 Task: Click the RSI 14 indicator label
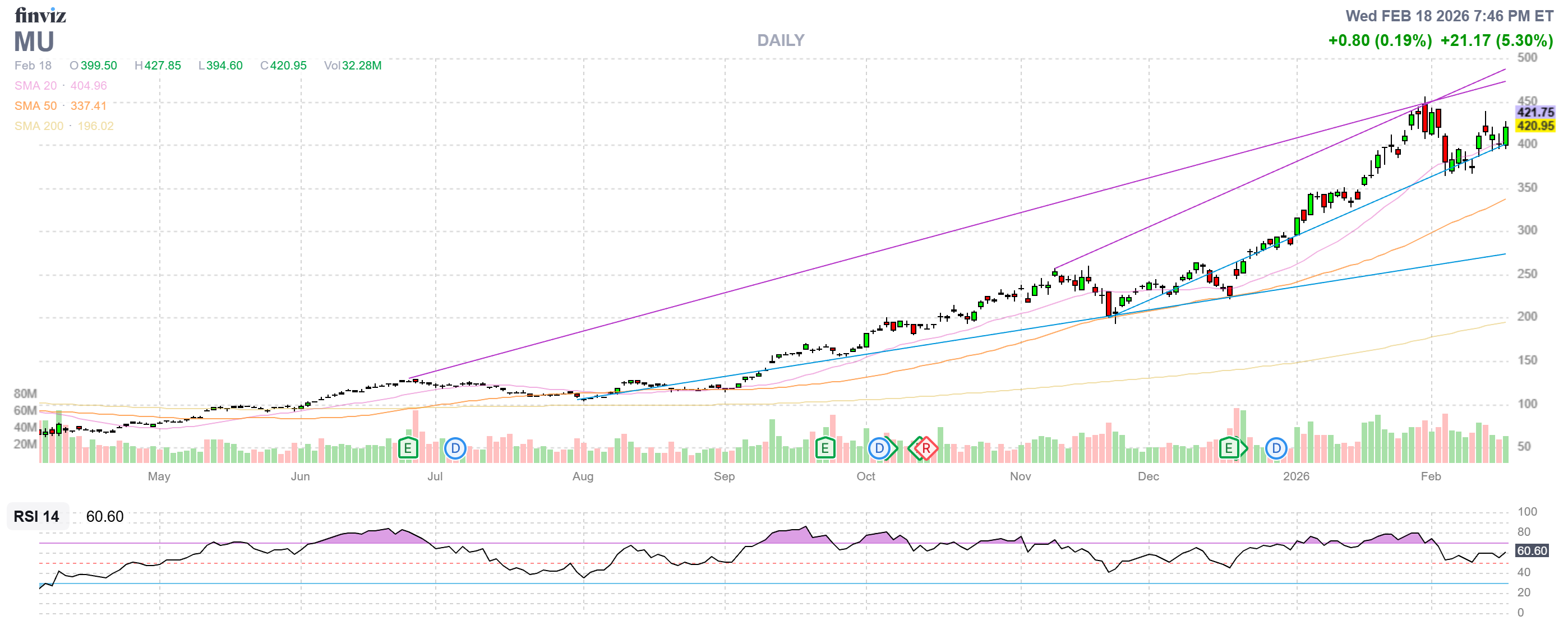tap(36, 516)
